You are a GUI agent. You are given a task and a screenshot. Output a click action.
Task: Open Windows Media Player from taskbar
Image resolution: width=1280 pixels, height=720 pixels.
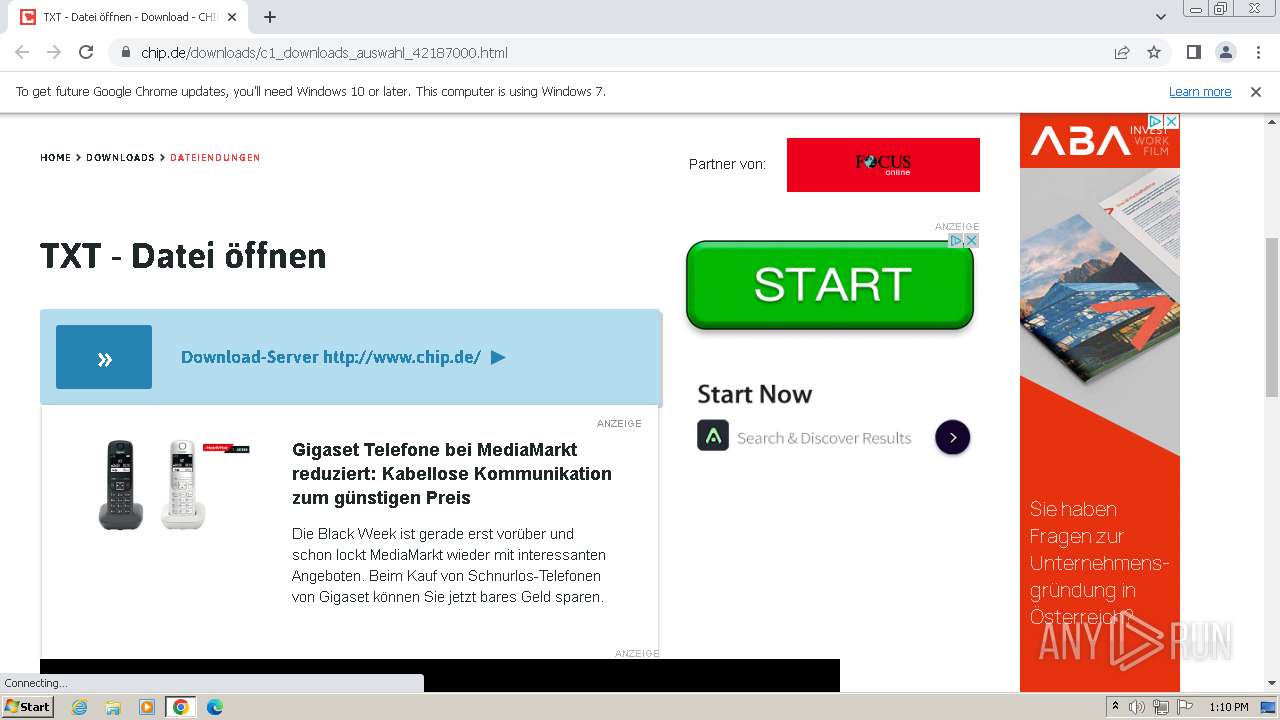point(147,707)
